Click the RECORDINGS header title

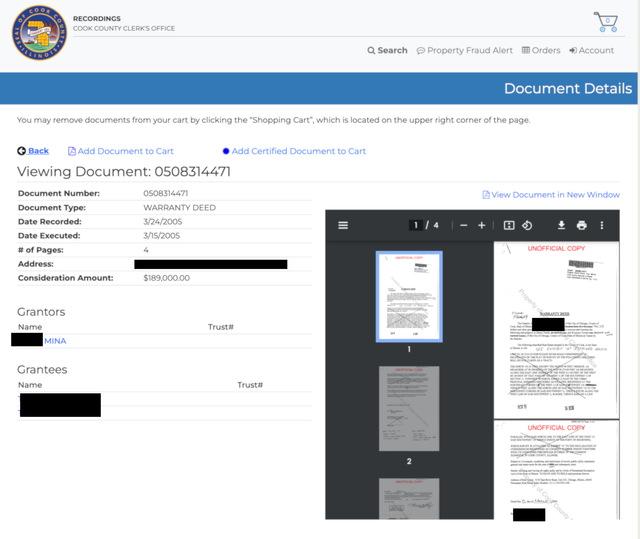97,19
